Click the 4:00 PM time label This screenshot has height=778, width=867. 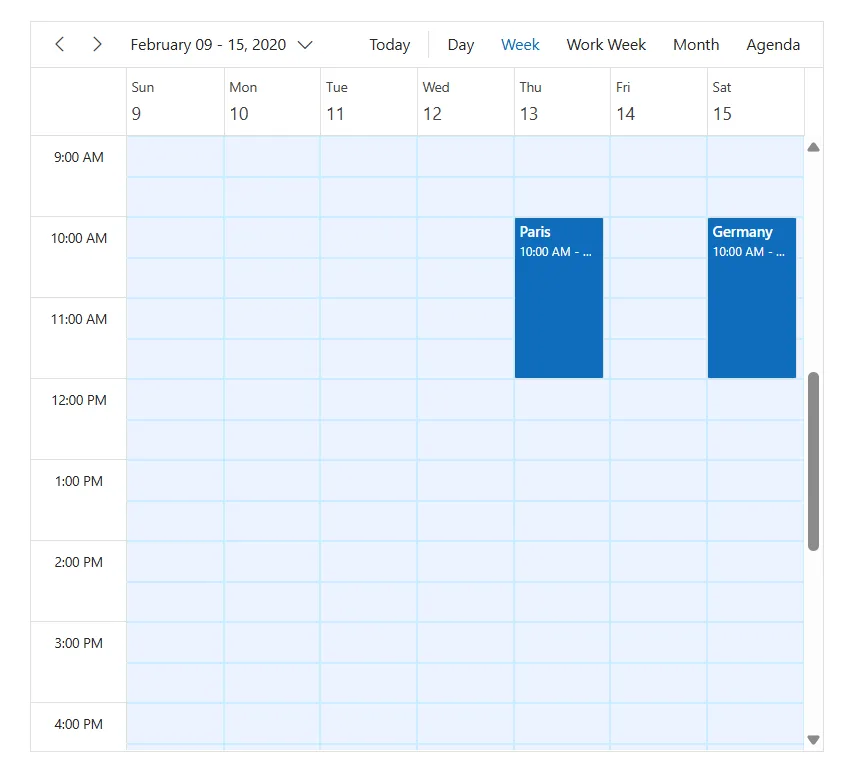click(79, 724)
